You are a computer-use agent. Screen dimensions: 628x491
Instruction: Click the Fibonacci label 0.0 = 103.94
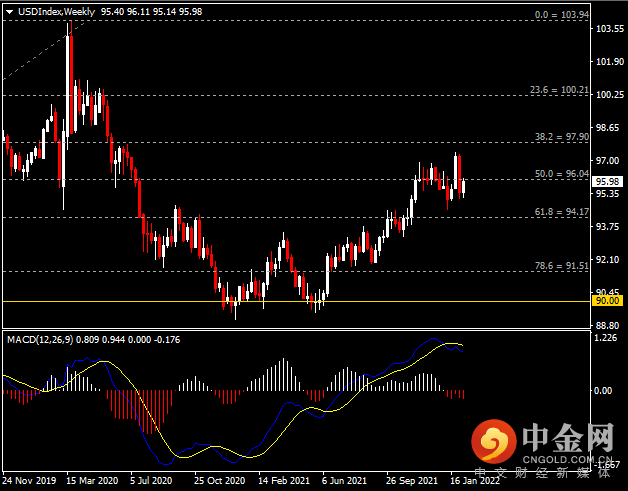[x=562, y=15]
